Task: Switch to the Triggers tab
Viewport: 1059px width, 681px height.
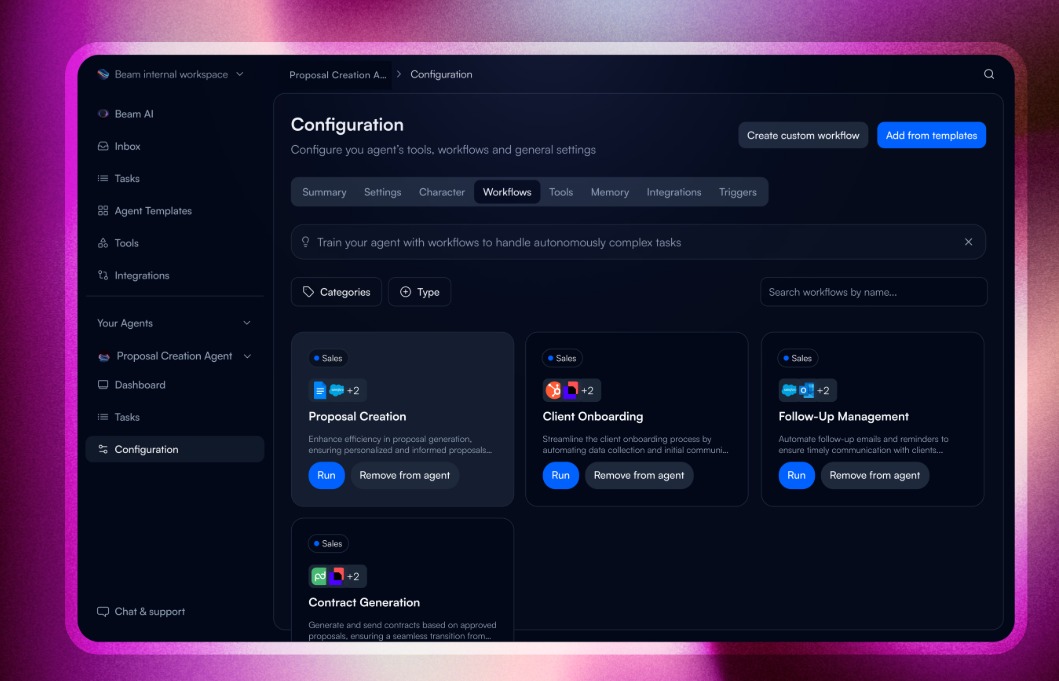Action: (737, 192)
